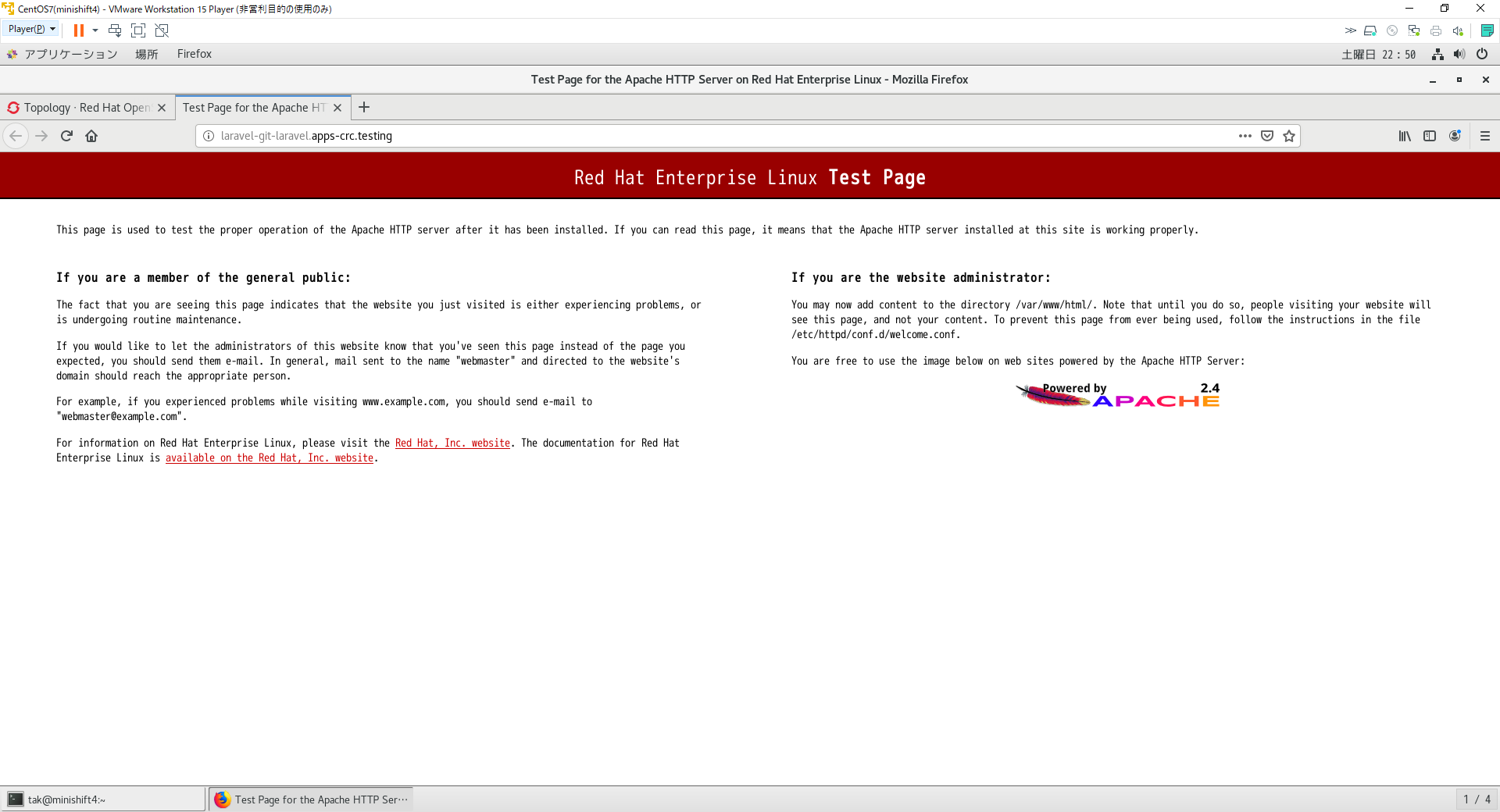Open the 場所 places menu
This screenshot has height=812, width=1500.
pyautogui.click(x=146, y=54)
